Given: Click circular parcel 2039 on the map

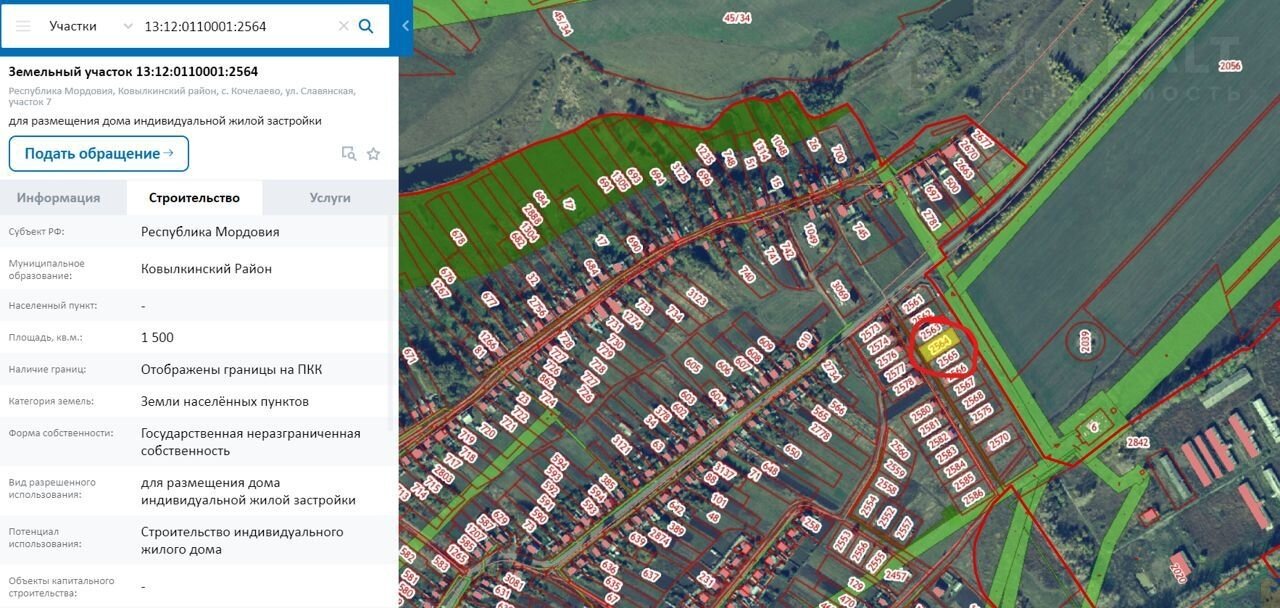Looking at the screenshot, I should 1086,342.
